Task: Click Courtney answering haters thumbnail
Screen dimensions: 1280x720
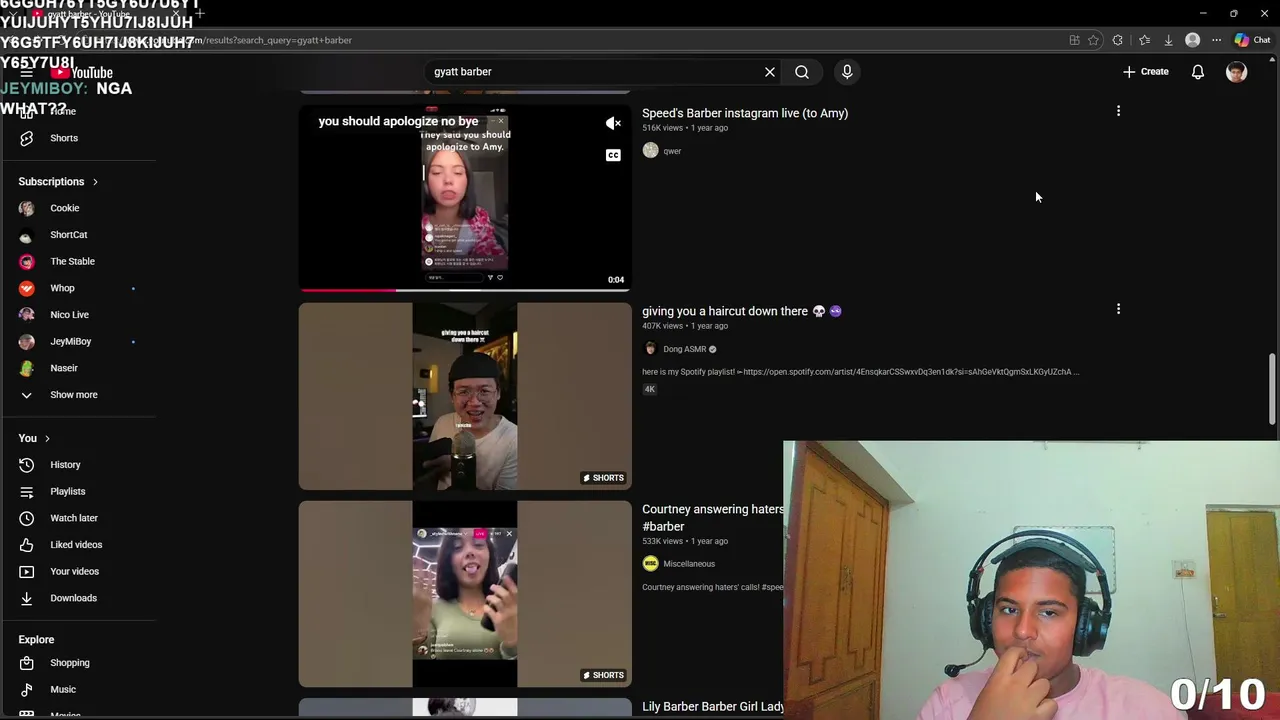Action: click(x=465, y=594)
